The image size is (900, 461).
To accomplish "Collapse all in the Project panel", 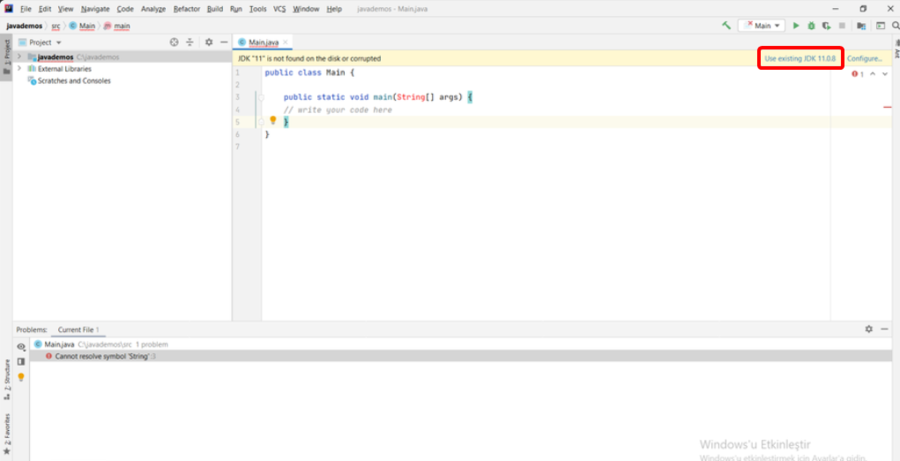I will pyautogui.click(x=190, y=42).
